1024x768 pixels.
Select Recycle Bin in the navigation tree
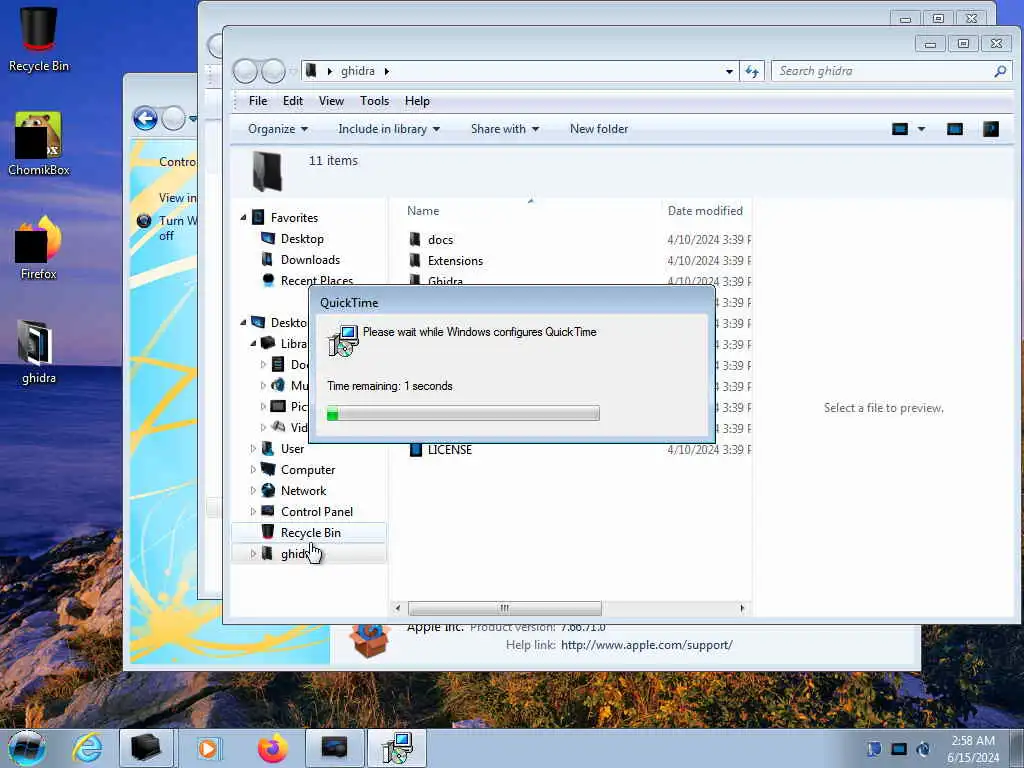pos(310,533)
